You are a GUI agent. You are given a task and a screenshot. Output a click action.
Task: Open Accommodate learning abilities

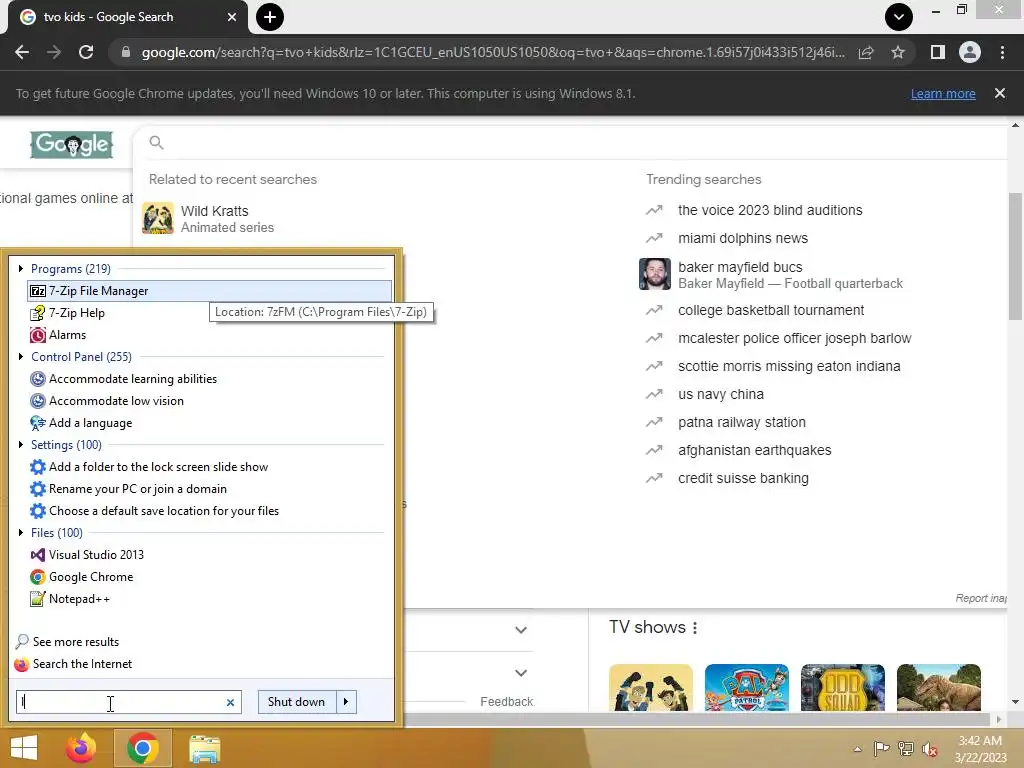133,379
